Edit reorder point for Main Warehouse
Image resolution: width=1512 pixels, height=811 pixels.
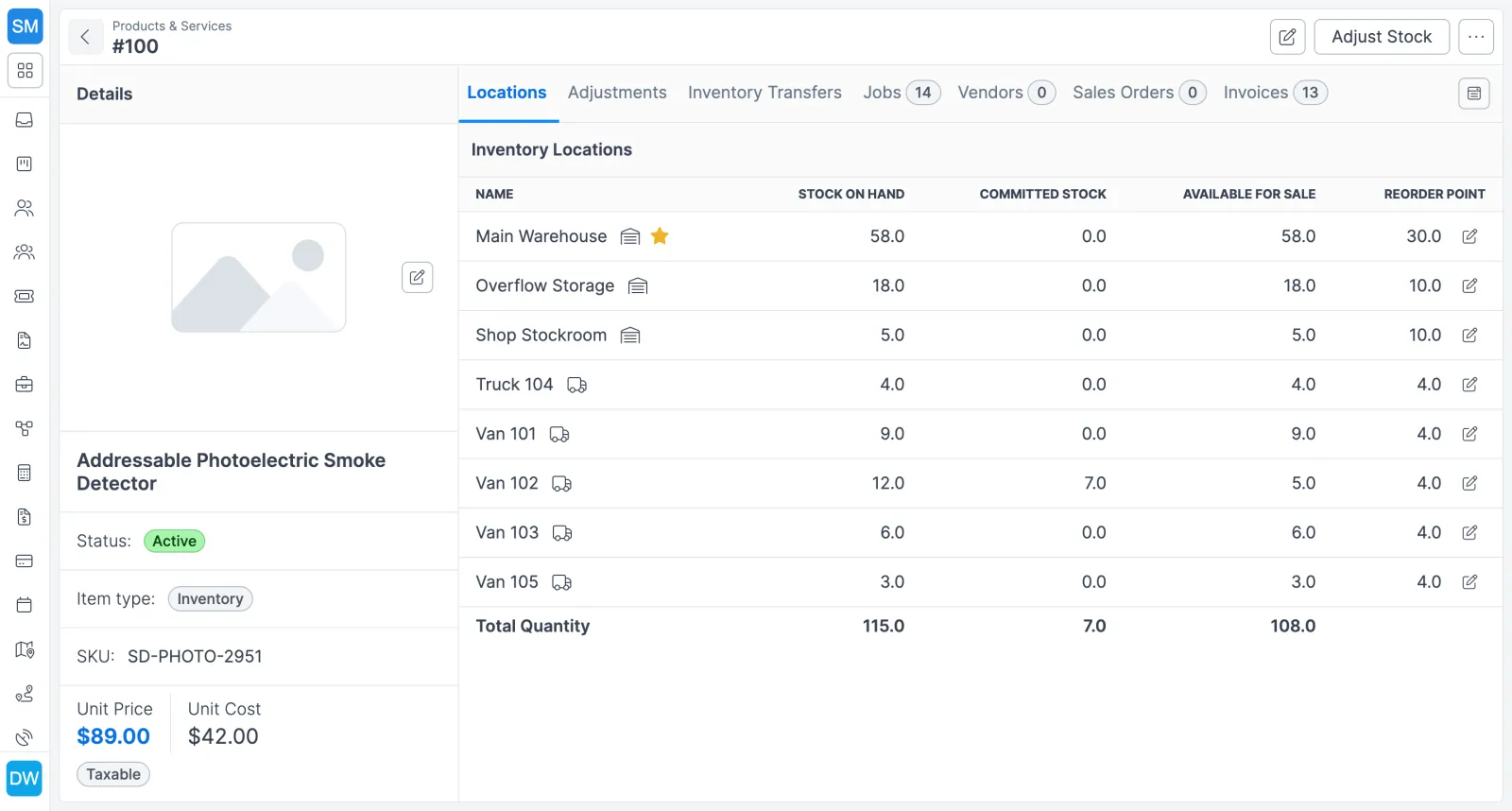[x=1469, y=236]
